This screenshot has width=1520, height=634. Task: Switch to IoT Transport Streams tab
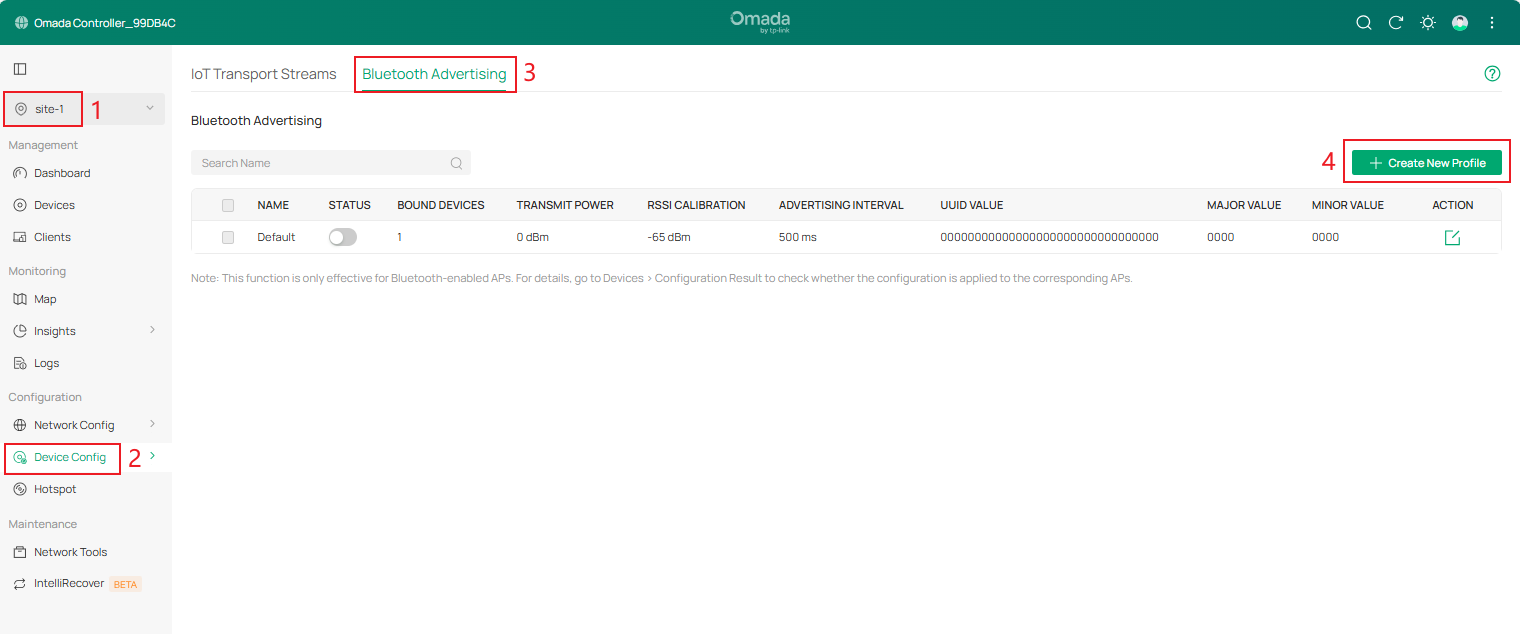pos(264,74)
